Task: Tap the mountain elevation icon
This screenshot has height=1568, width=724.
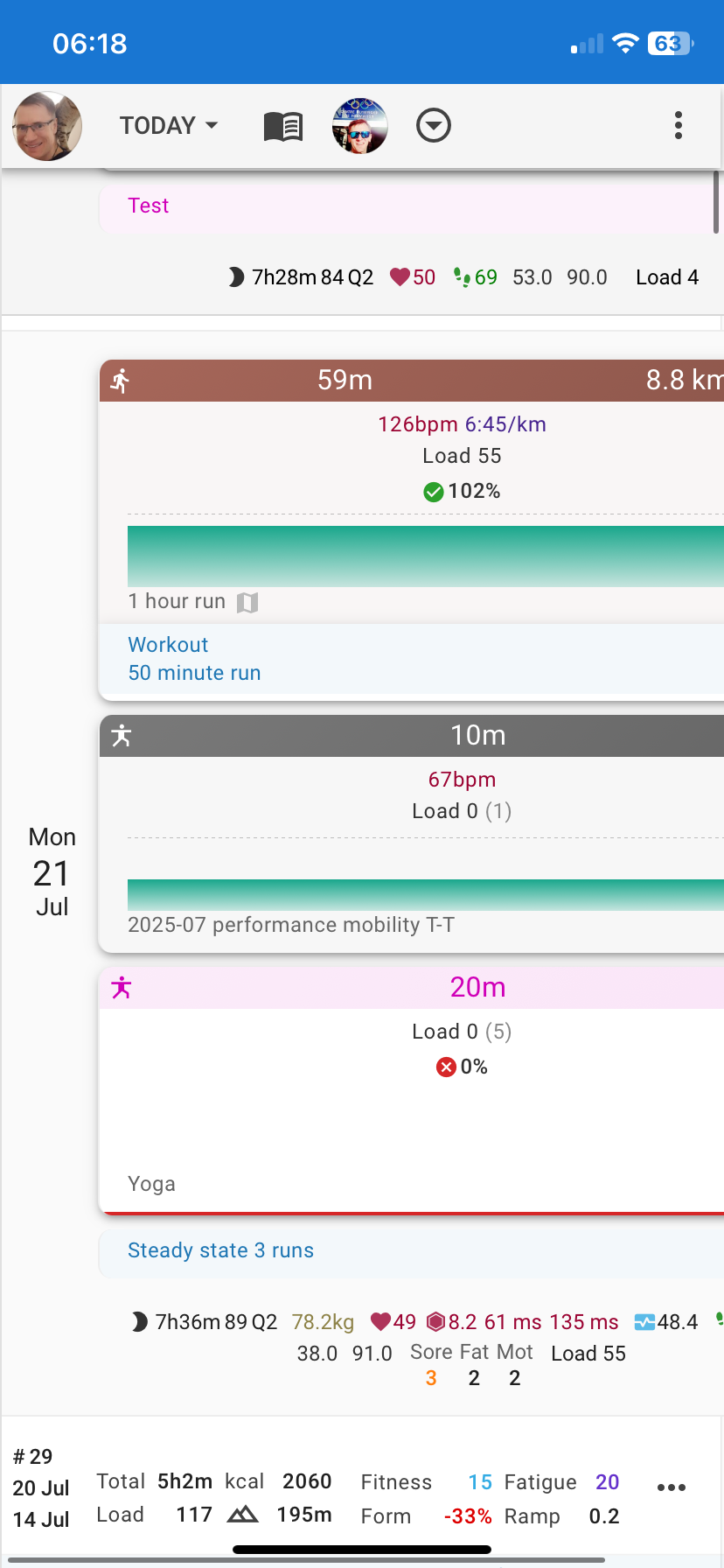Action: [x=242, y=1515]
